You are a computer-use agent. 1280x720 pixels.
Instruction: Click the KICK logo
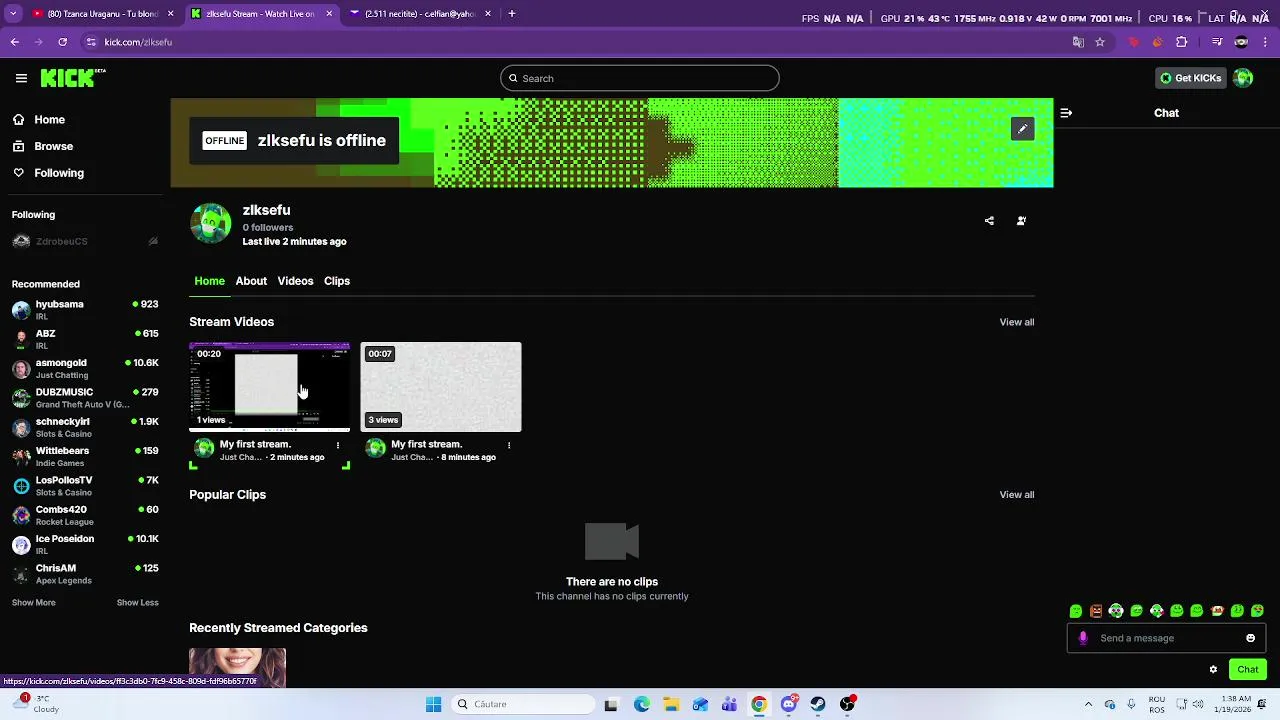coord(72,78)
